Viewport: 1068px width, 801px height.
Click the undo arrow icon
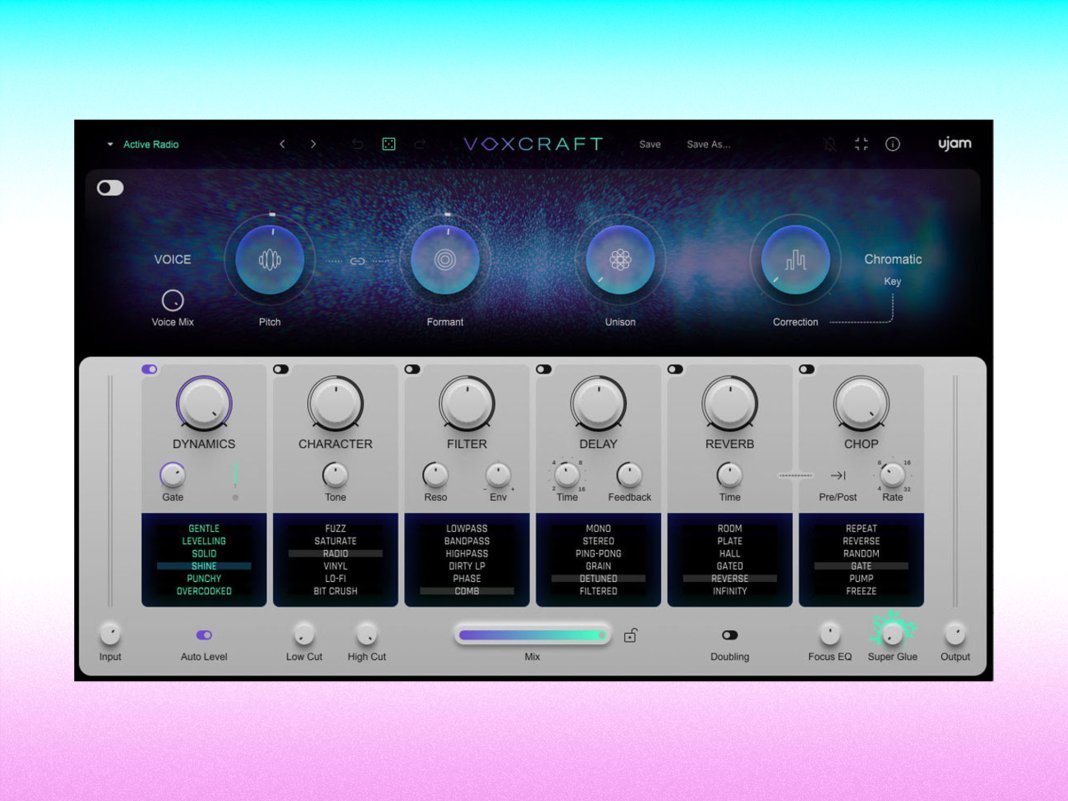point(357,144)
